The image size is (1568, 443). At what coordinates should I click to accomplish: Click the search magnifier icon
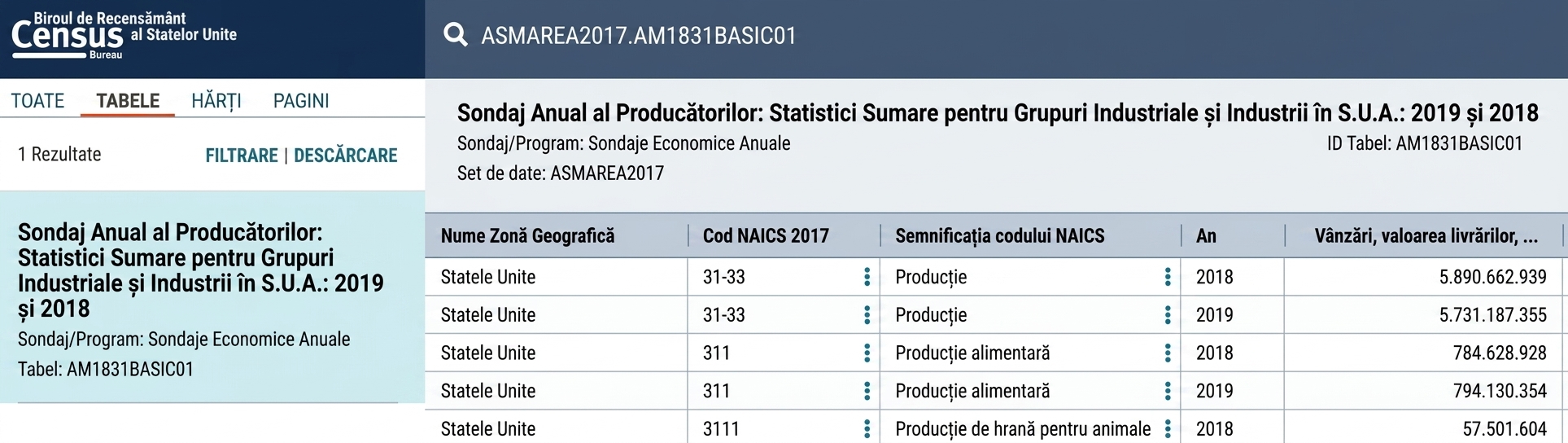pos(455,35)
